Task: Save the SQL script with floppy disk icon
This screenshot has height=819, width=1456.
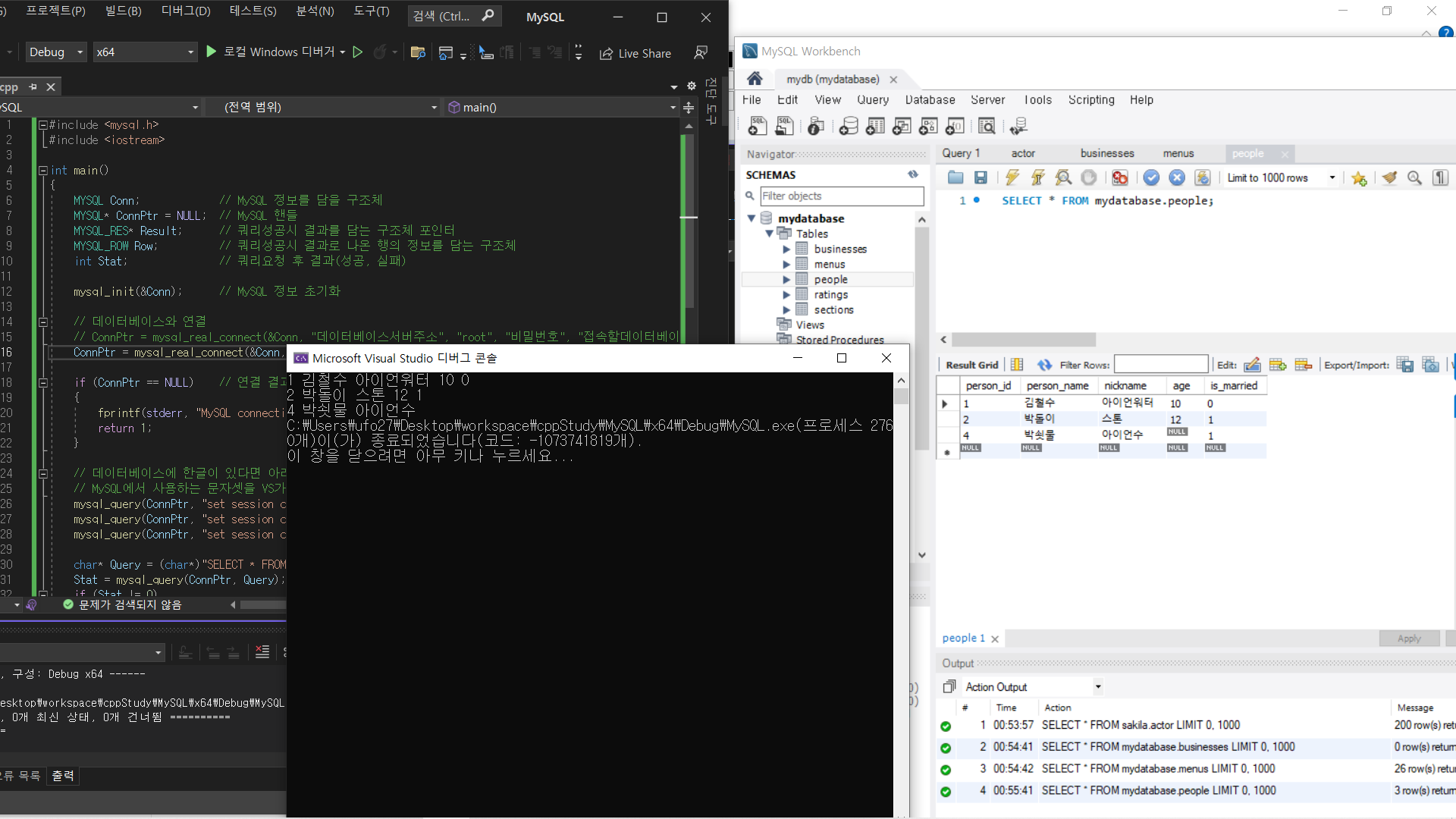Action: tap(981, 177)
